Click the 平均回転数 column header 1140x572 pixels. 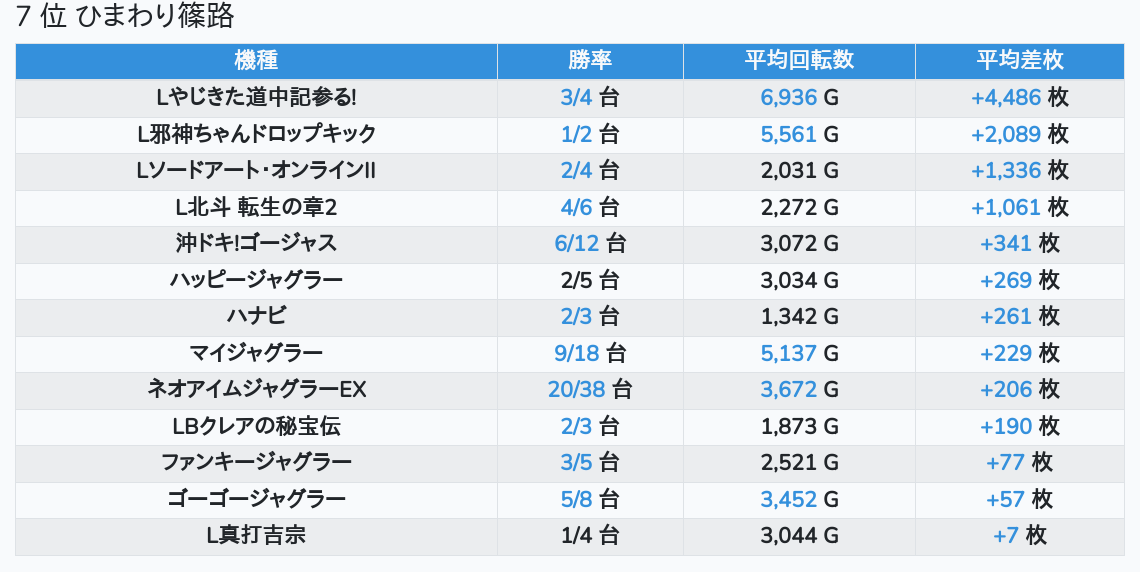pyautogui.click(x=799, y=60)
